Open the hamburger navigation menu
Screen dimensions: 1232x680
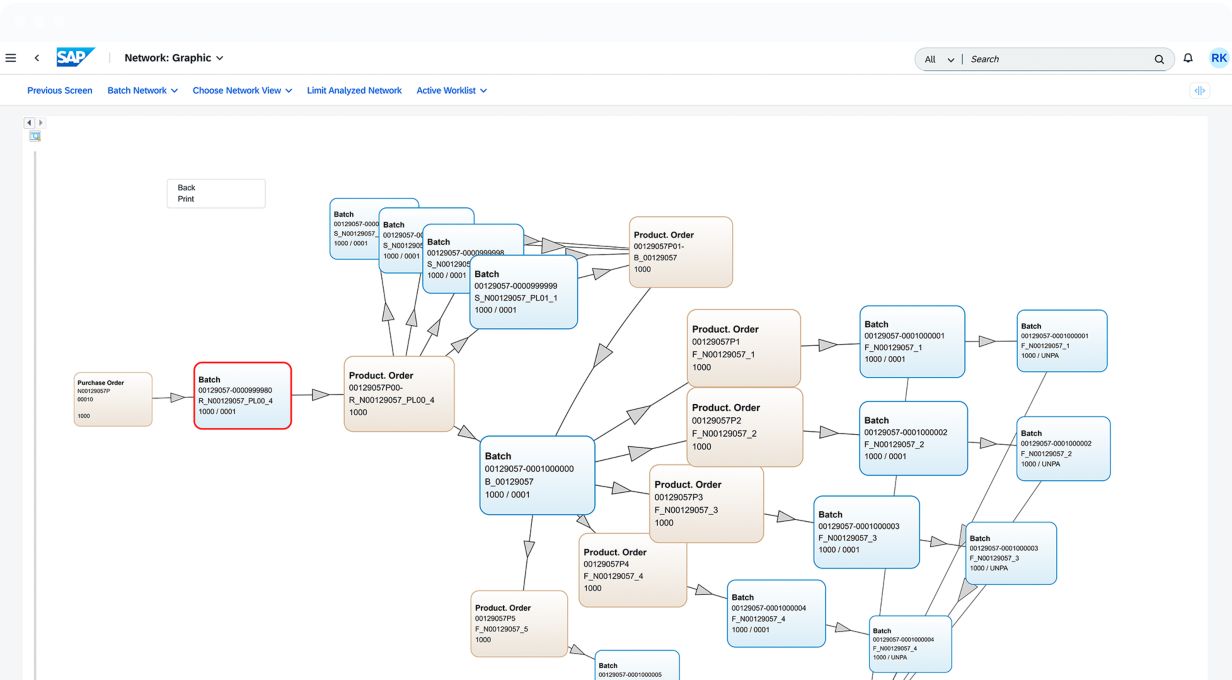point(11,58)
